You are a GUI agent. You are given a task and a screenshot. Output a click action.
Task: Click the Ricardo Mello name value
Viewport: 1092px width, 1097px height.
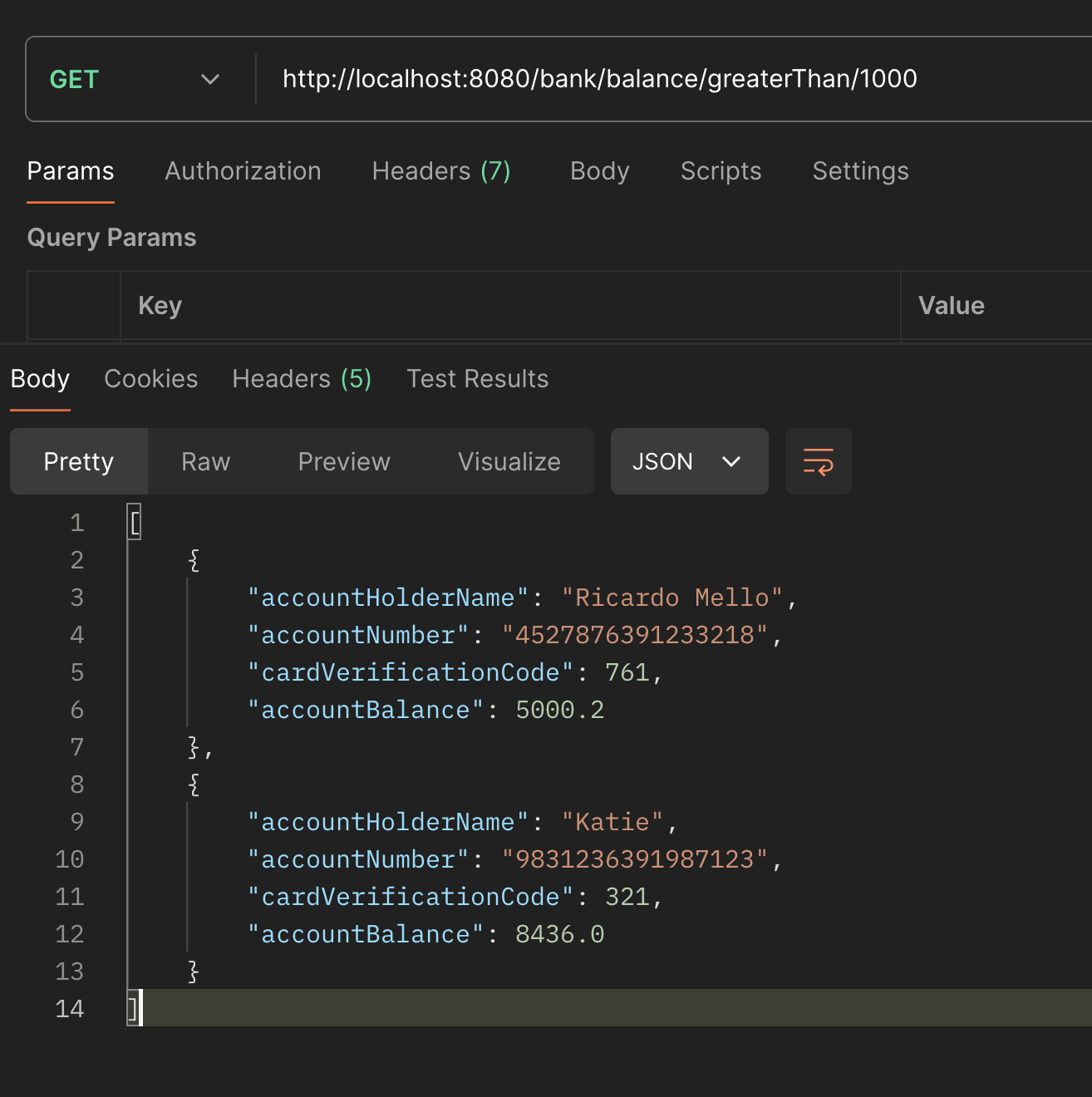(671, 598)
